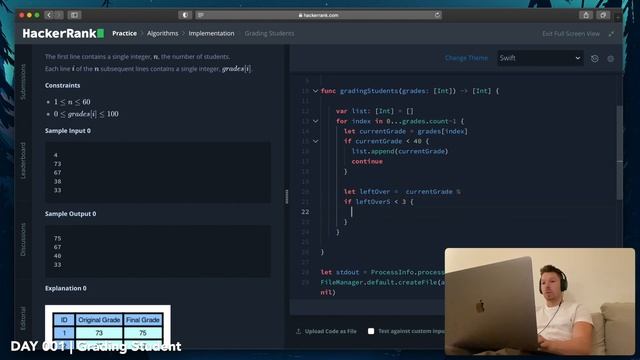The image size is (640, 360).
Task: Click the Upload Code as File button
Action: click(326, 331)
